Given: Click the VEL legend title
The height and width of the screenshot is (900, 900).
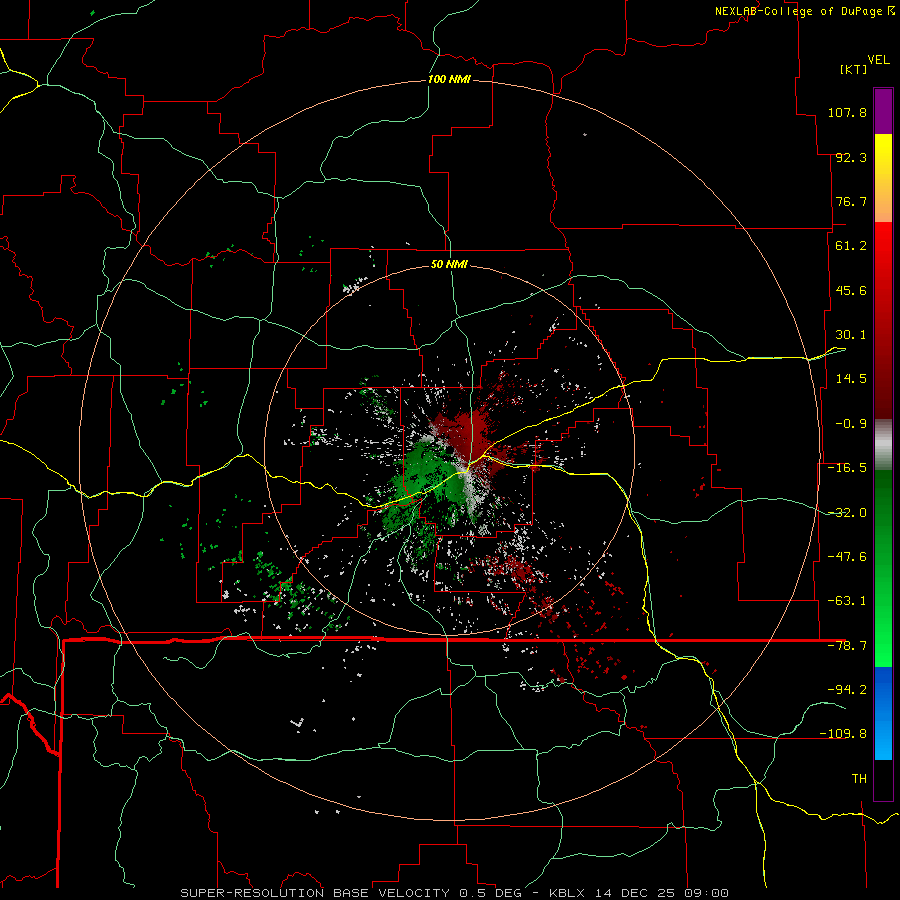Looking at the screenshot, I should coord(878,60).
